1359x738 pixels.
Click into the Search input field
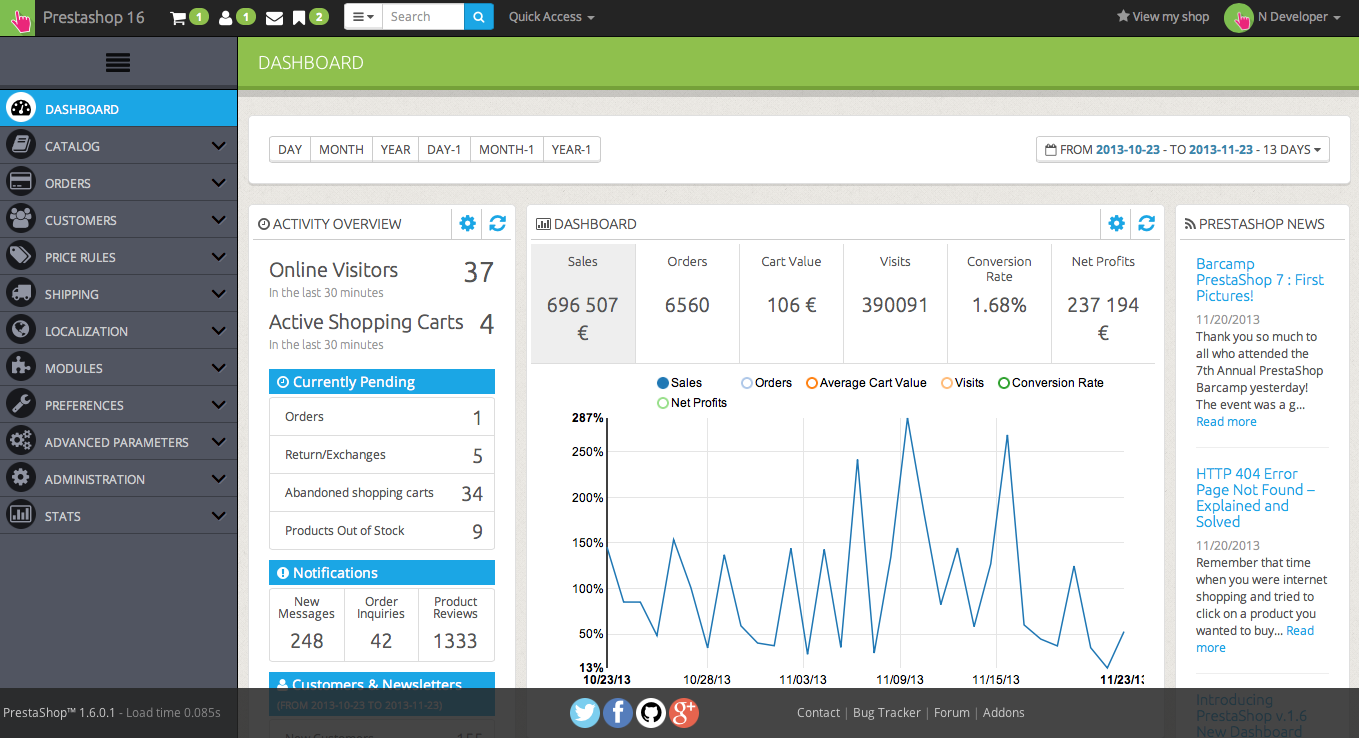423,17
